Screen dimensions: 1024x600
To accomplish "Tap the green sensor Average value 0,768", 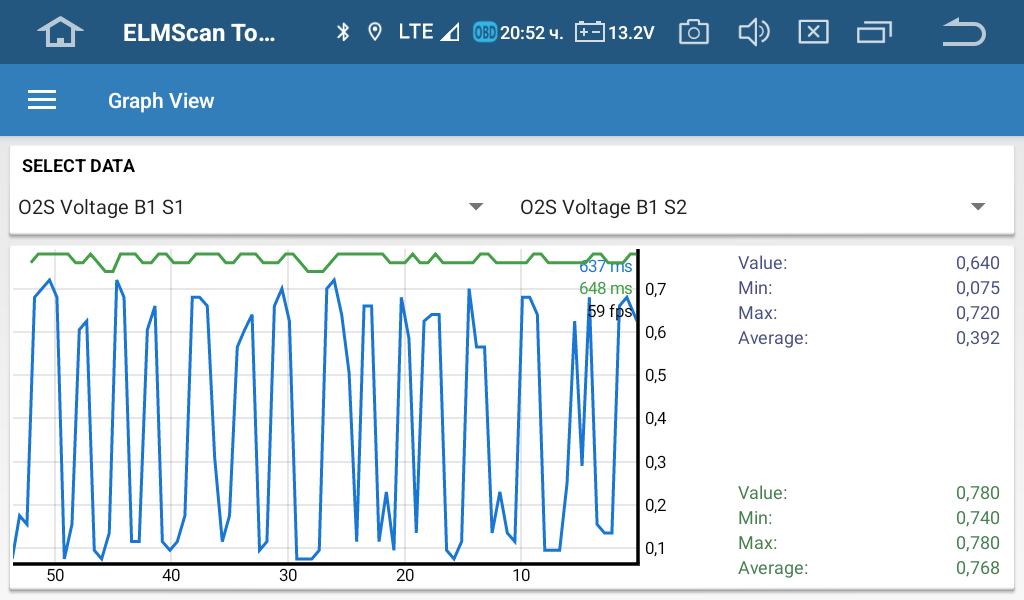I will pyautogui.click(x=977, y=568).
